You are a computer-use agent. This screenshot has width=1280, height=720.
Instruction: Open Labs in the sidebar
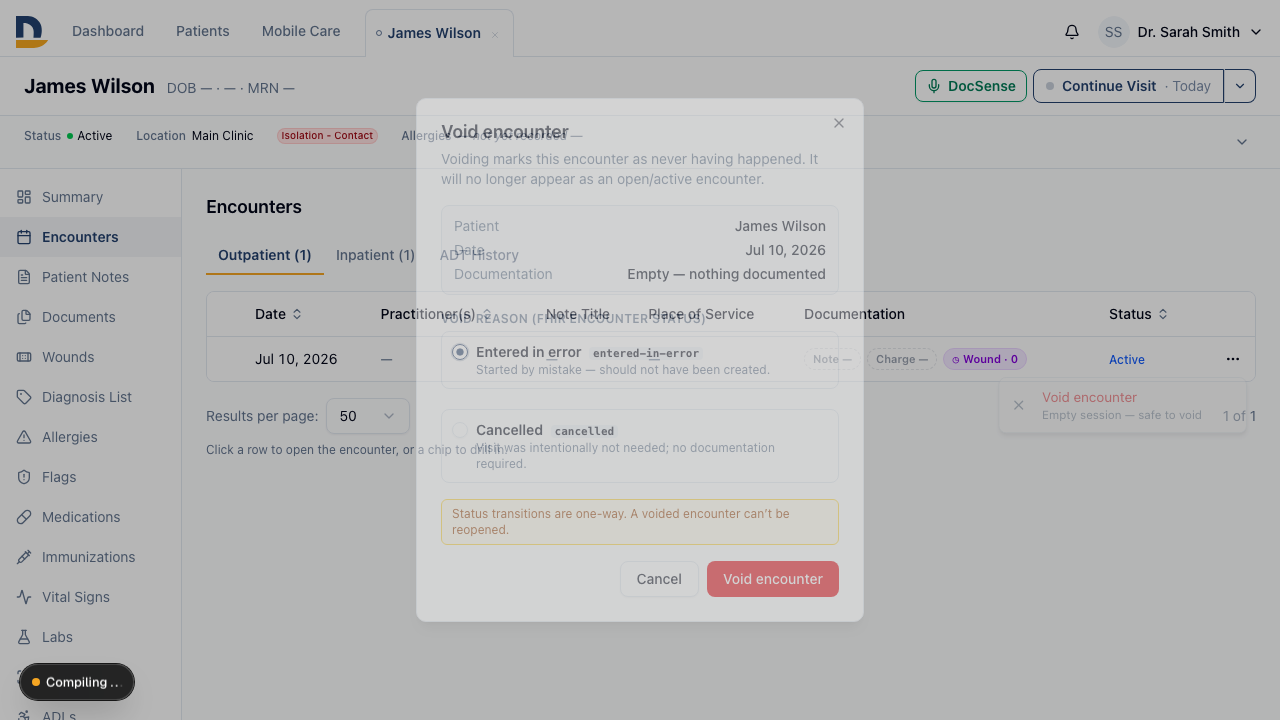90,637
